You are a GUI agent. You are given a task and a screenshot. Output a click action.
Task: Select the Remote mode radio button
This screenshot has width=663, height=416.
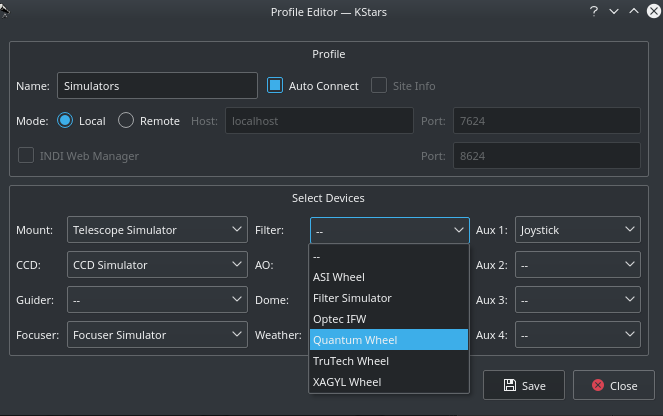point(126,121)
